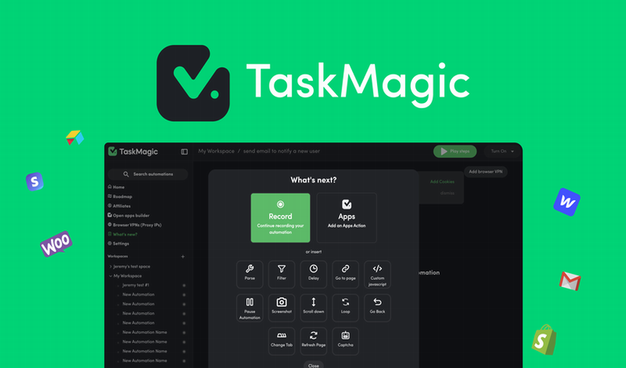Collapse the sidebar with the panel icon
626x368 pixels.
click(184, 152)
